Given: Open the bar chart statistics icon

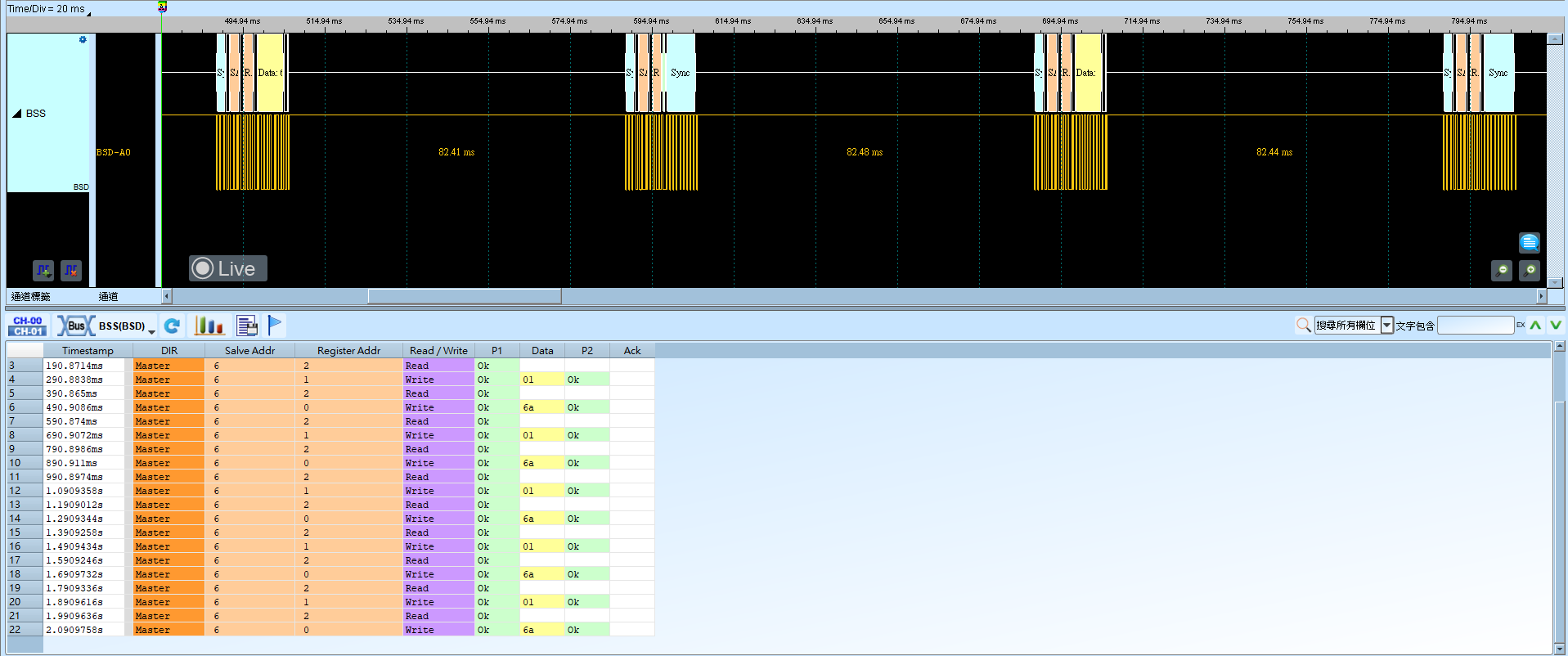Looking at the screenshot, I should click(209, 326).
